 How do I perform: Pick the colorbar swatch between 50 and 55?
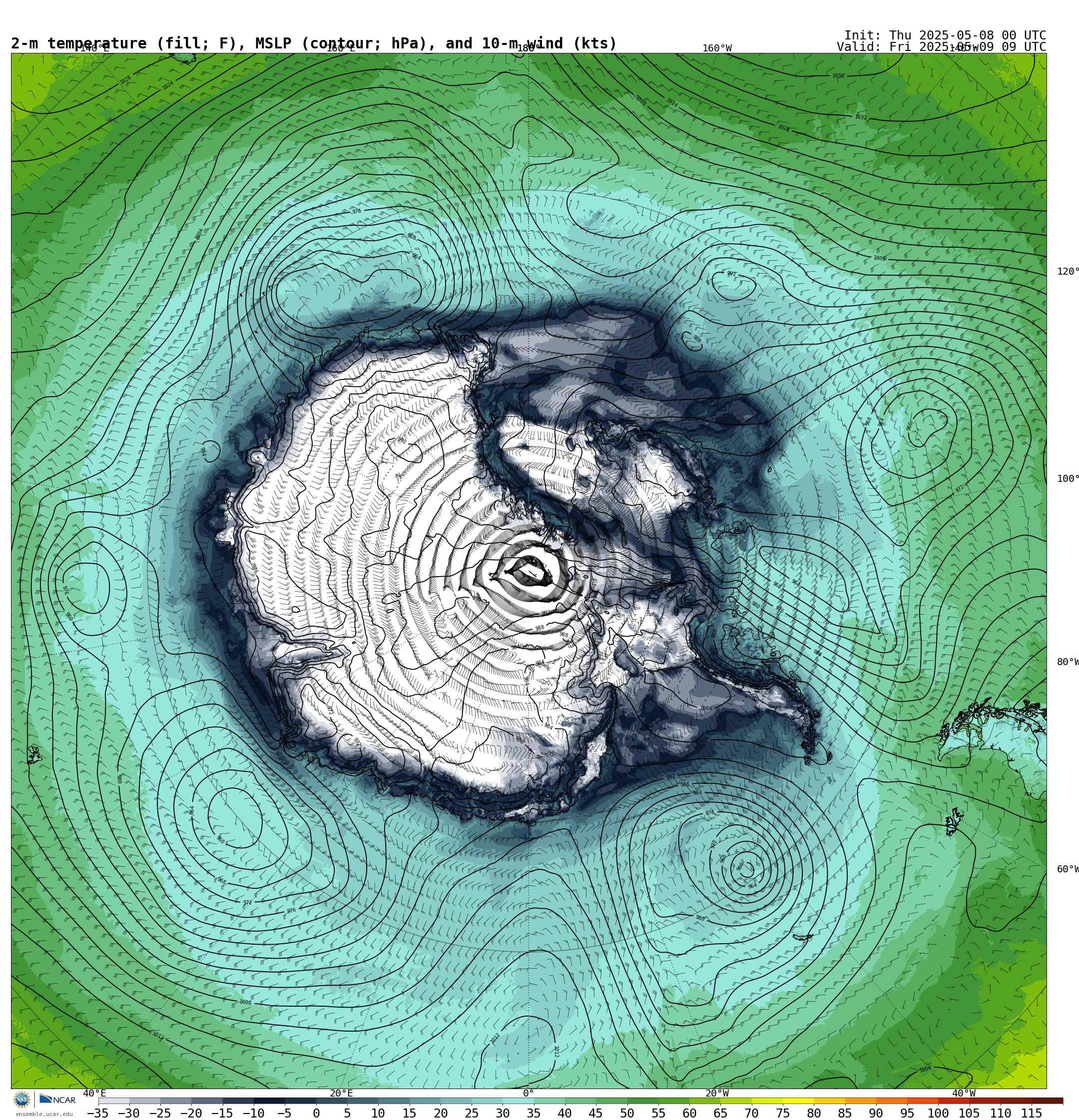[x=642, y=1101]
